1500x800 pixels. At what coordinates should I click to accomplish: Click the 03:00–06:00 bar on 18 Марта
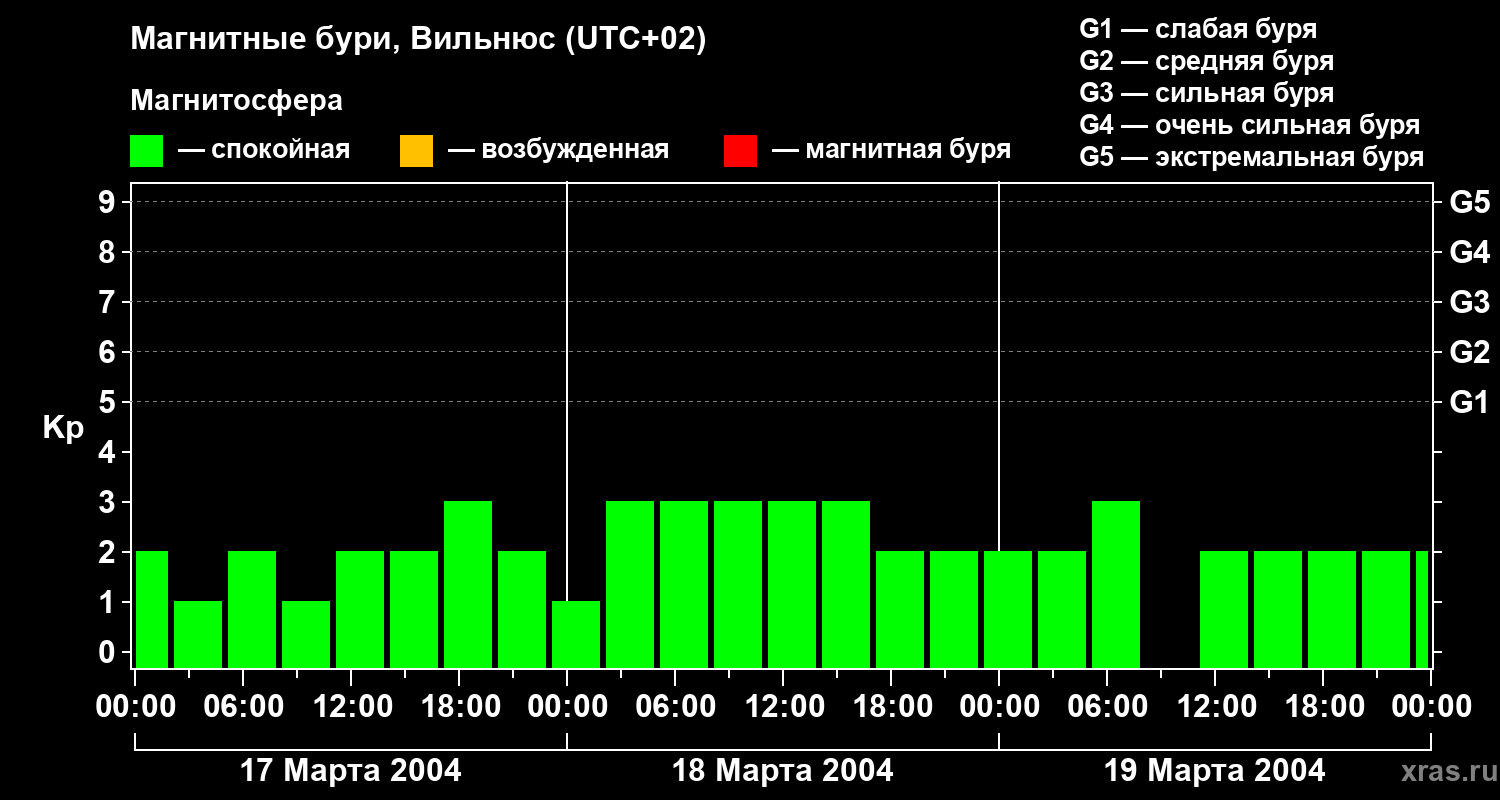[630, 584]
